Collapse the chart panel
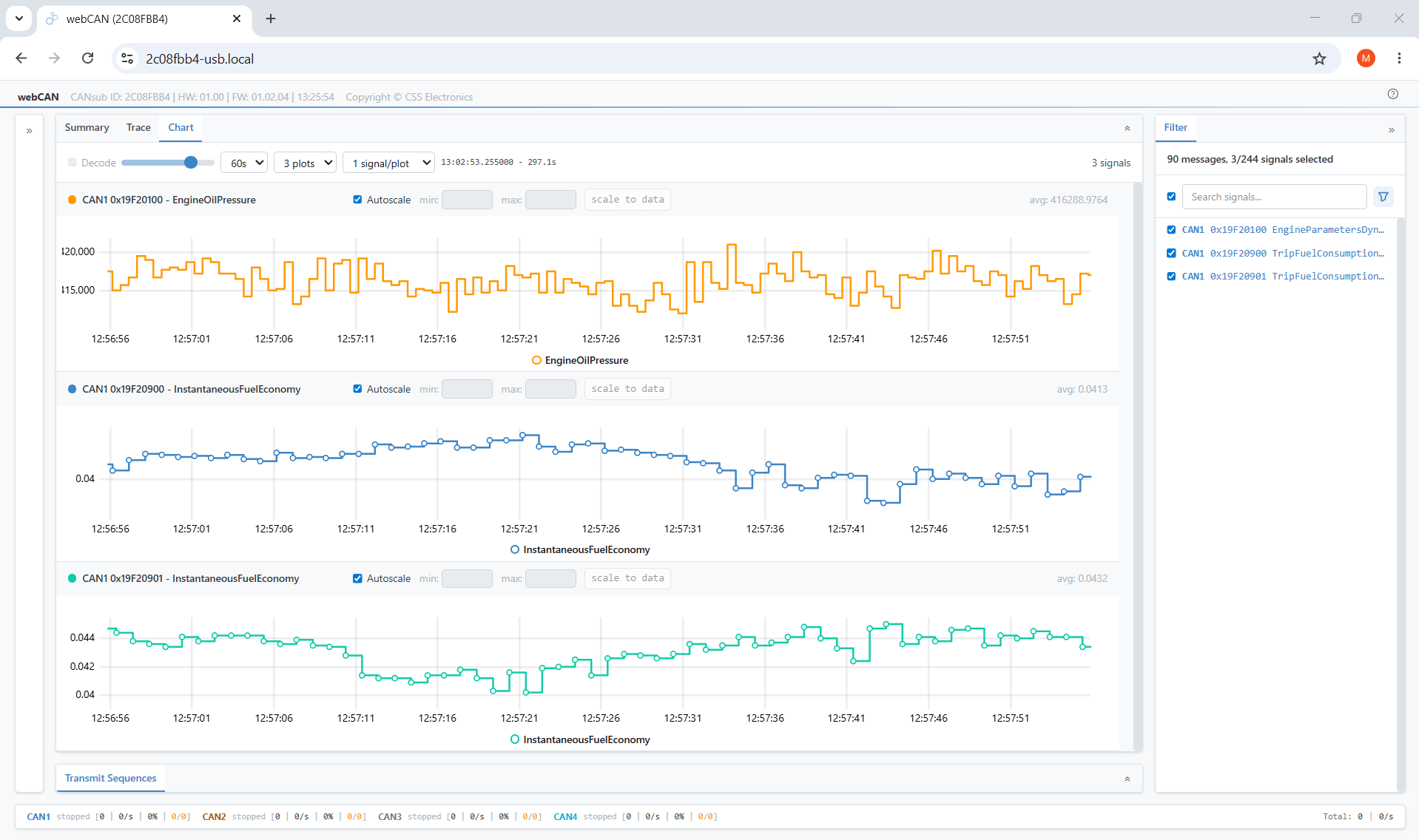This screenshot has width=1419, height=840. click(1128, 129)
